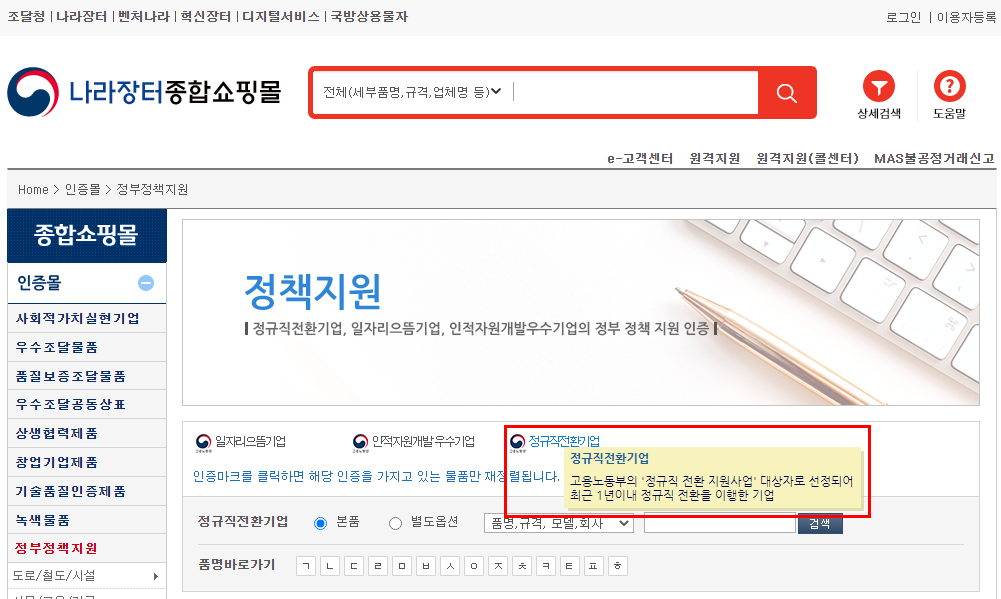This screenshot has width=1001, height=599.
Task: Jump to product names starting ㅈ
Action: [x=498, y=566]
